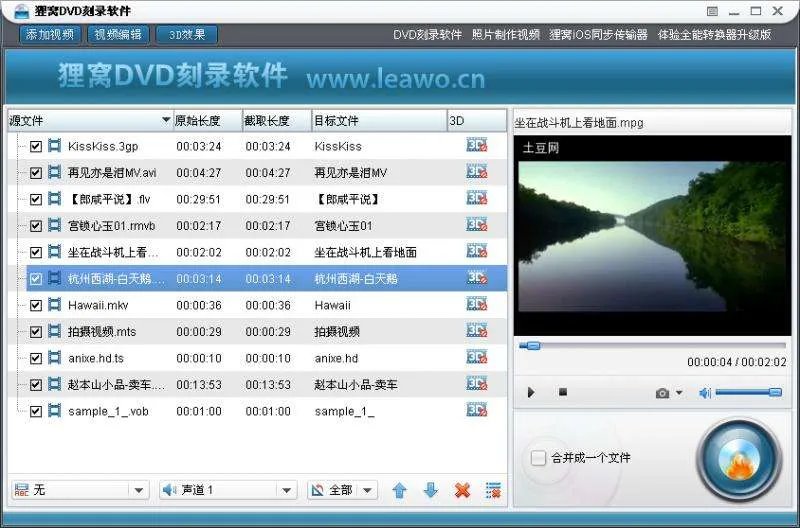Uncheck 坐在战斗机上看 file
This screenshot has width=800, height=528.
point(35,253)
